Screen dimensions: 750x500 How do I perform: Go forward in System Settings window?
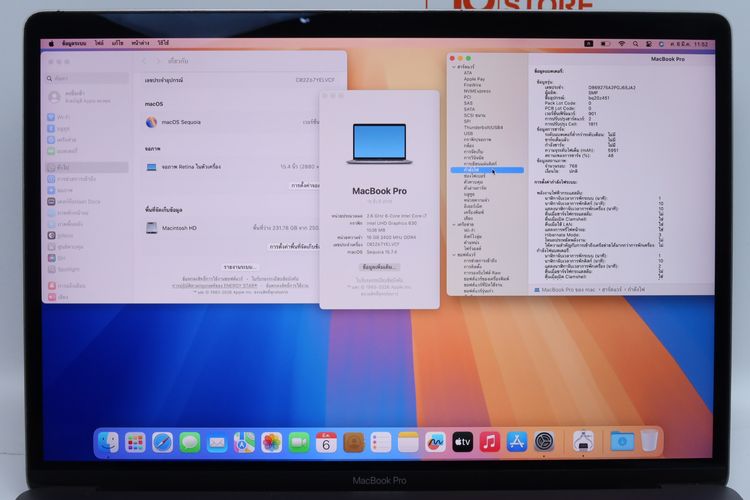tap(157, 61)
